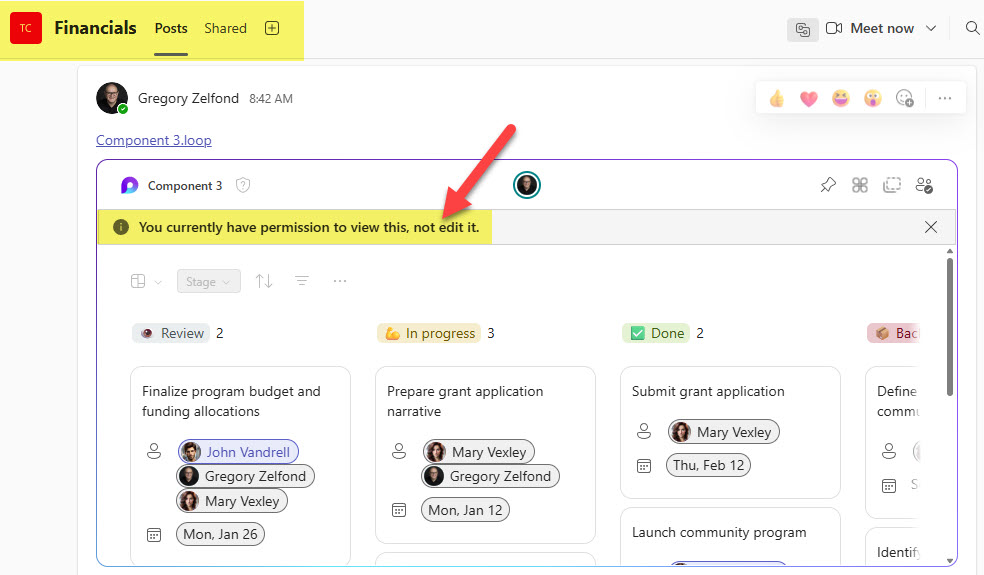984x575 pixels.
Task: Open search with magnifier icon
Action: (x=972, y=28)
